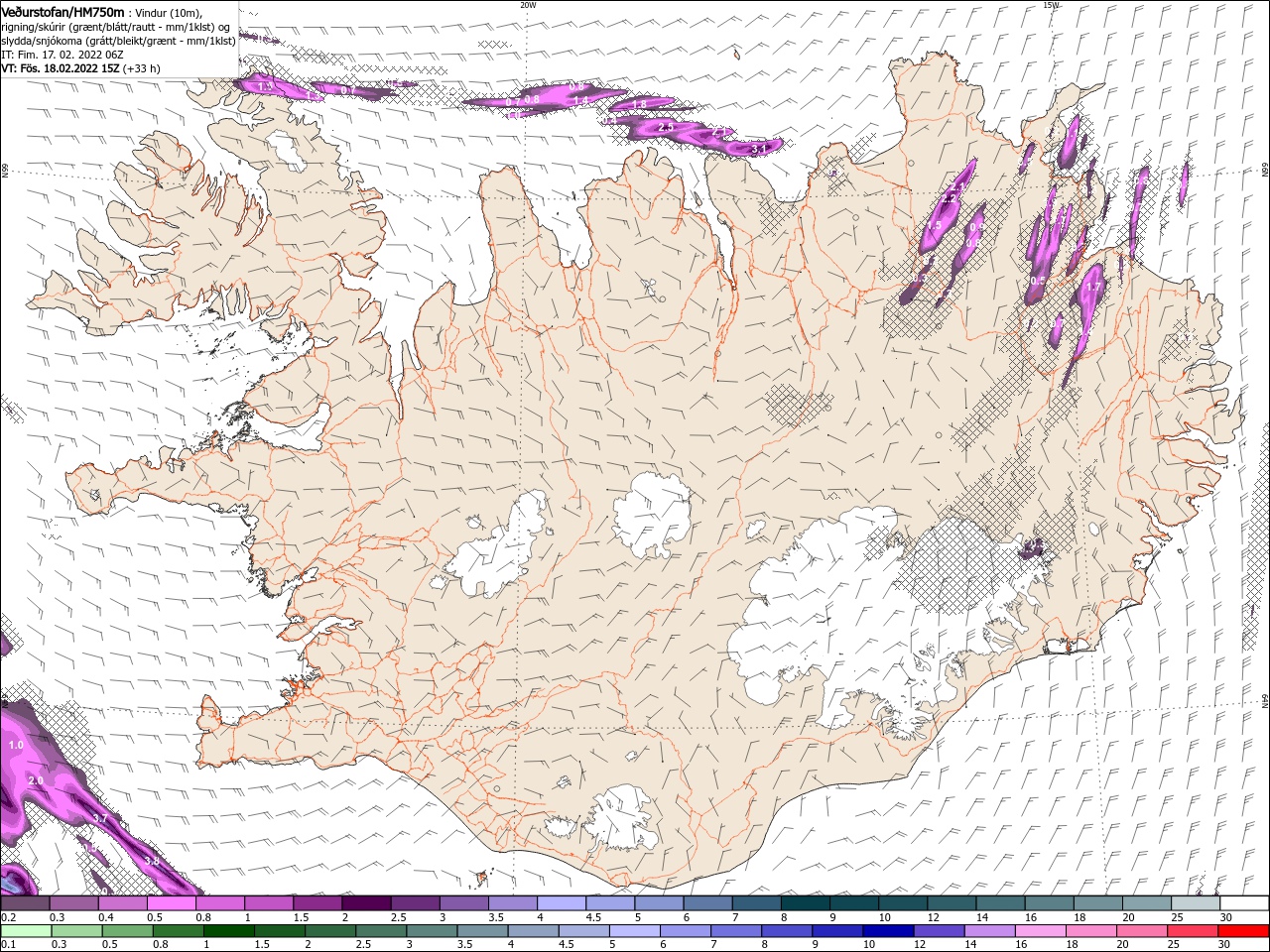Click the '15W' longitude label
Screen dimensions: 1270x952
1051,5
